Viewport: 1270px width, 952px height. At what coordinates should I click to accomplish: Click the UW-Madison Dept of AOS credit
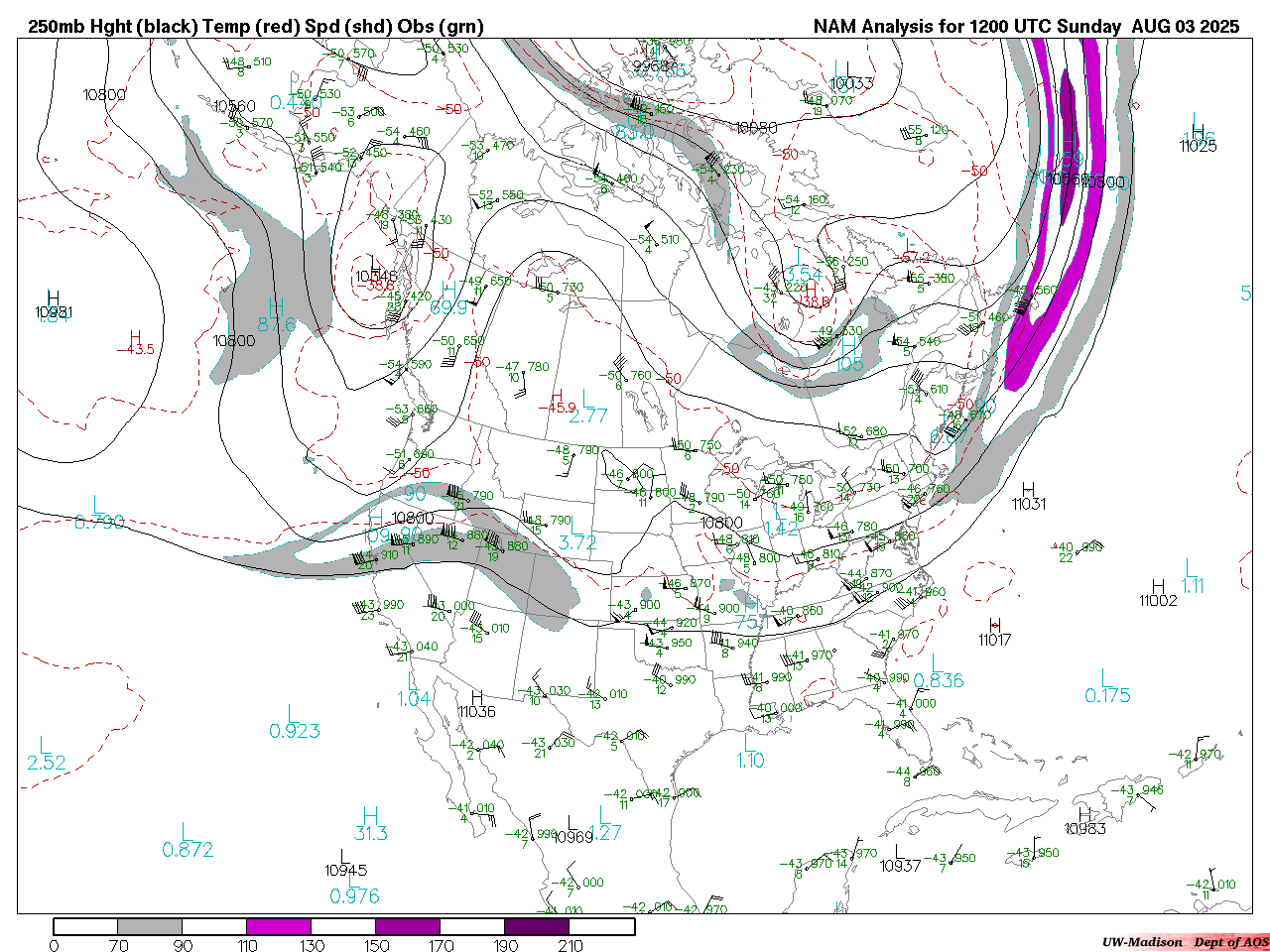point(1185,942)
